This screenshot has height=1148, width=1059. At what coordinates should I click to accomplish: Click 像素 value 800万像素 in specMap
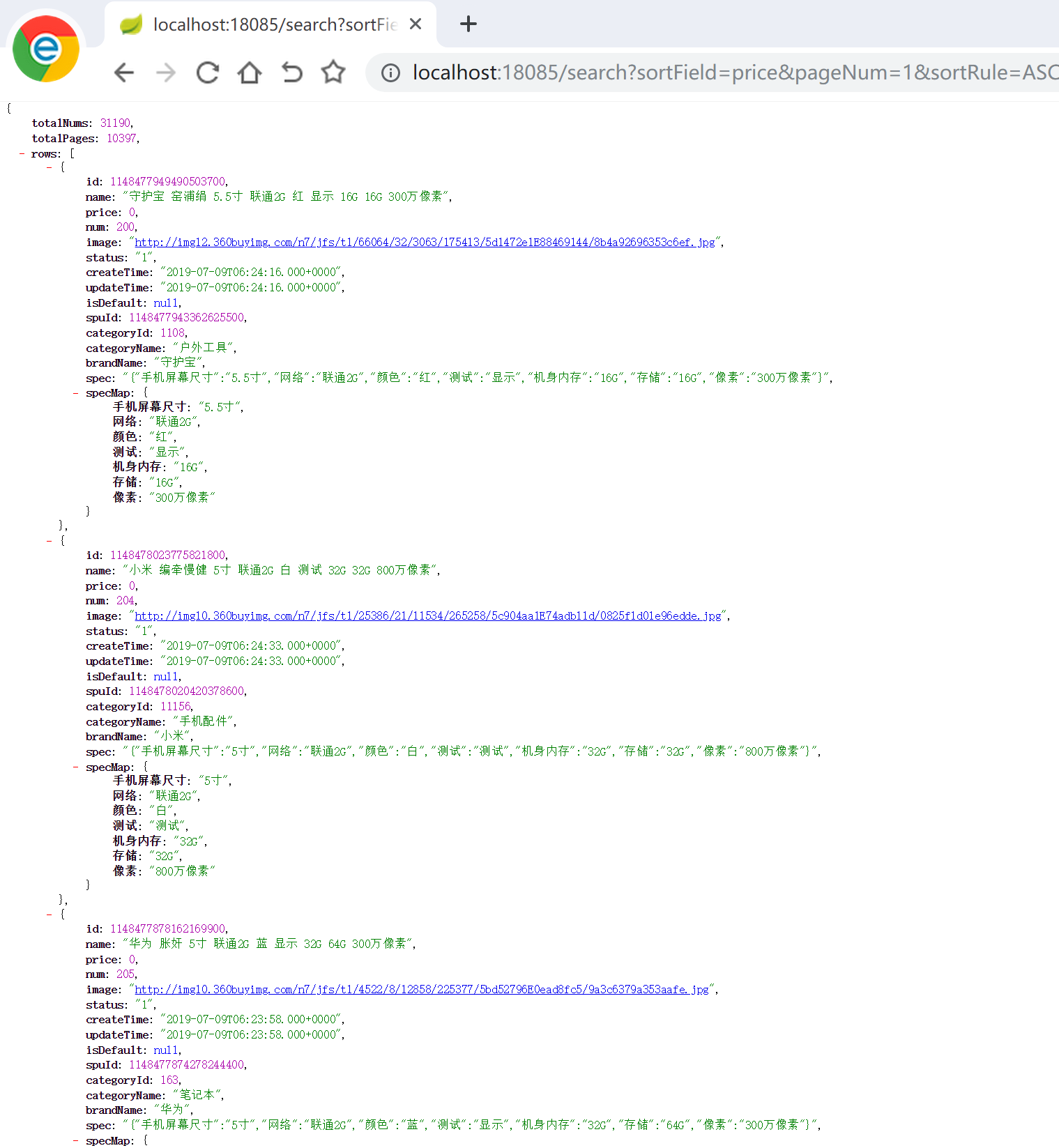(182, 871)
